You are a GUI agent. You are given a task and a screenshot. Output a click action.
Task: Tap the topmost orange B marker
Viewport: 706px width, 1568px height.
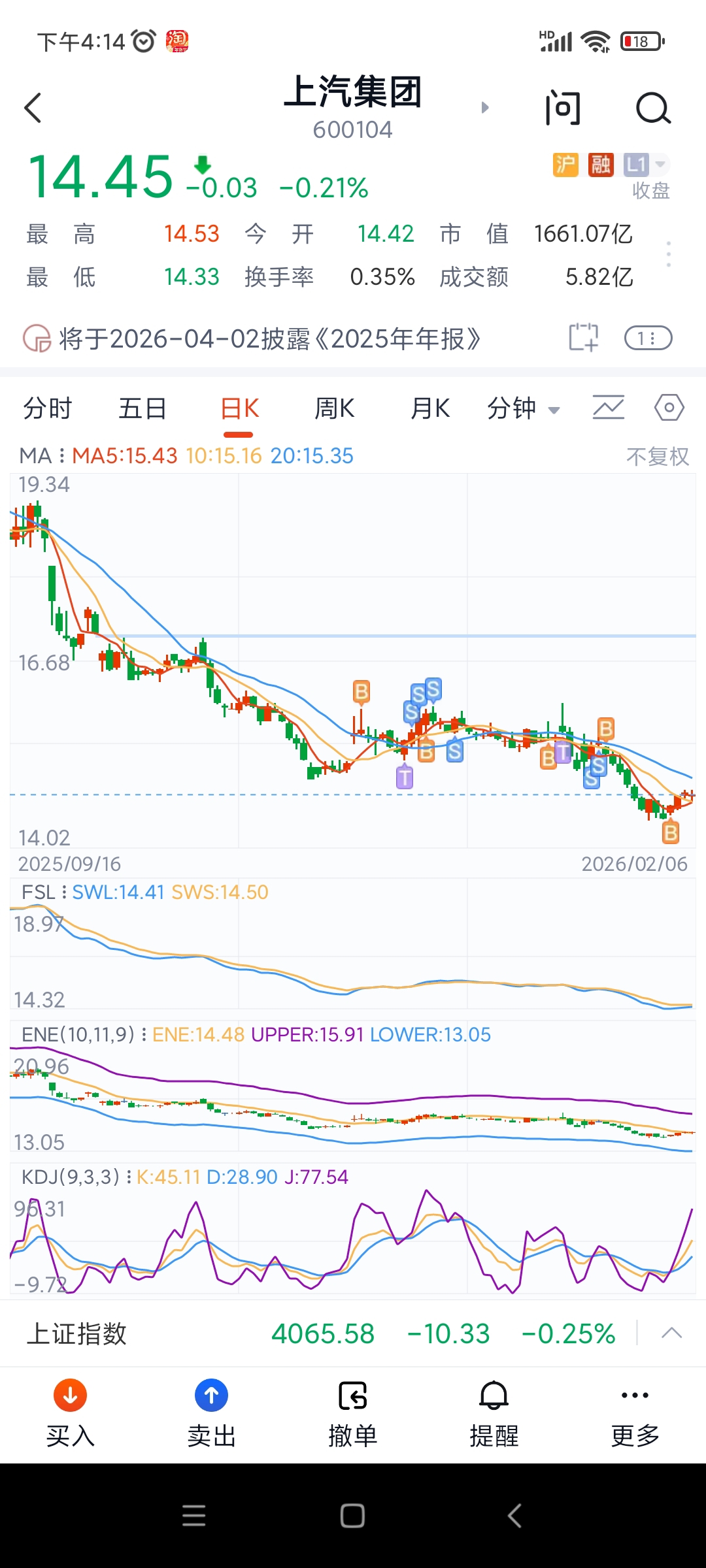point(361,692)
